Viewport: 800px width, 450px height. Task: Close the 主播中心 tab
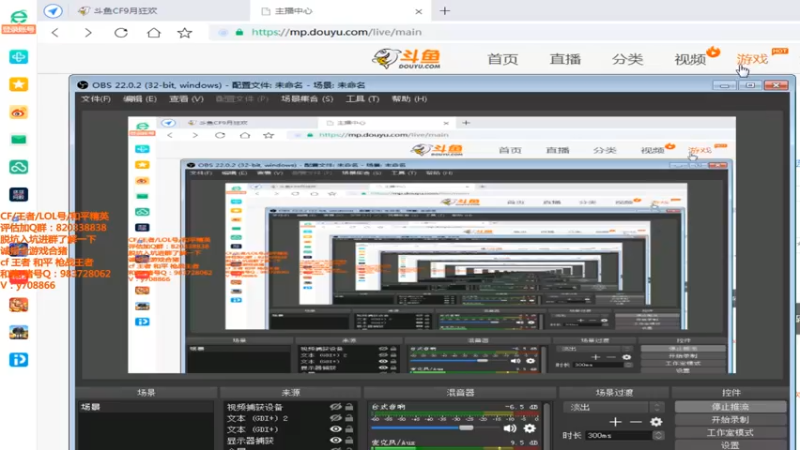[x=418, y=11]
